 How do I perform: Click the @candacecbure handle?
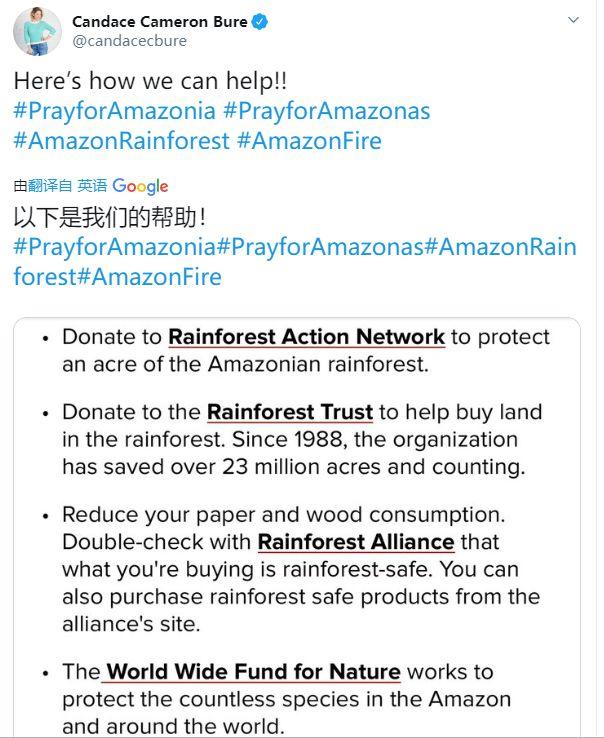(x=129, y=41)
